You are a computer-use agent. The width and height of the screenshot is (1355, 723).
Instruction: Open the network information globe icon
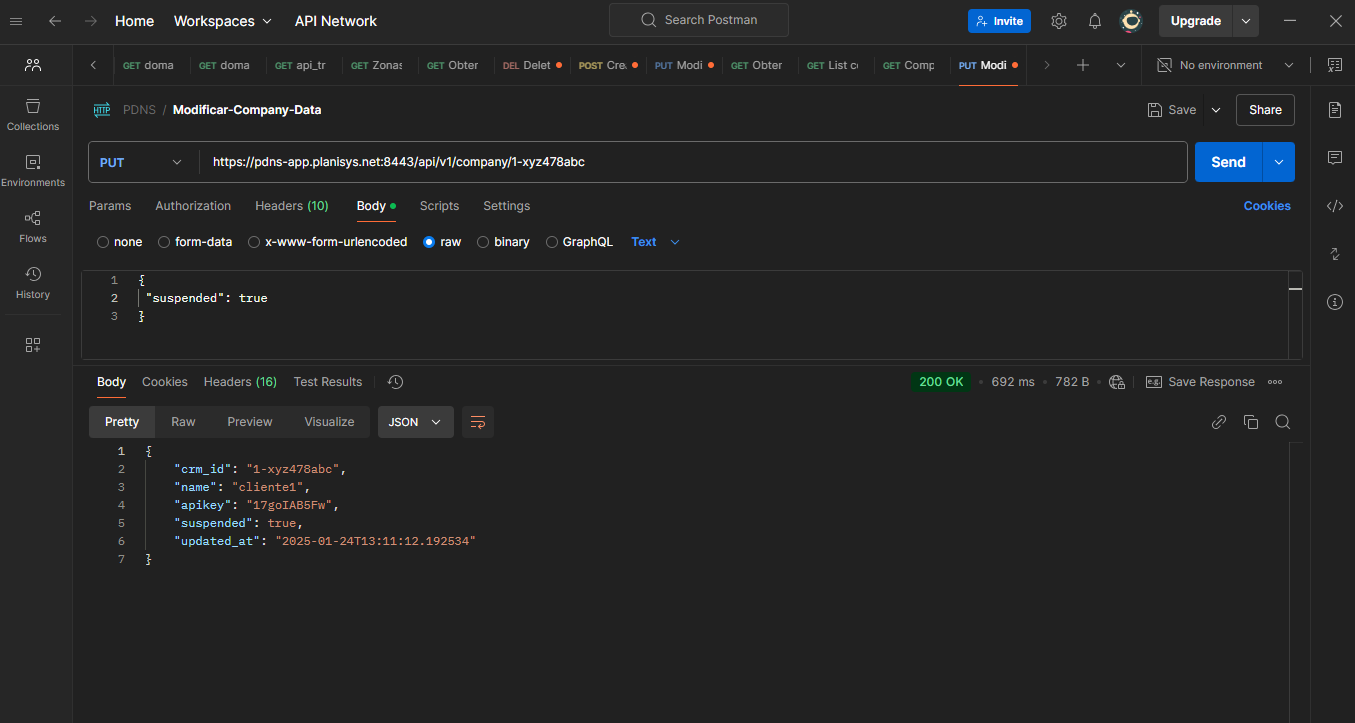coord(1117,382)
